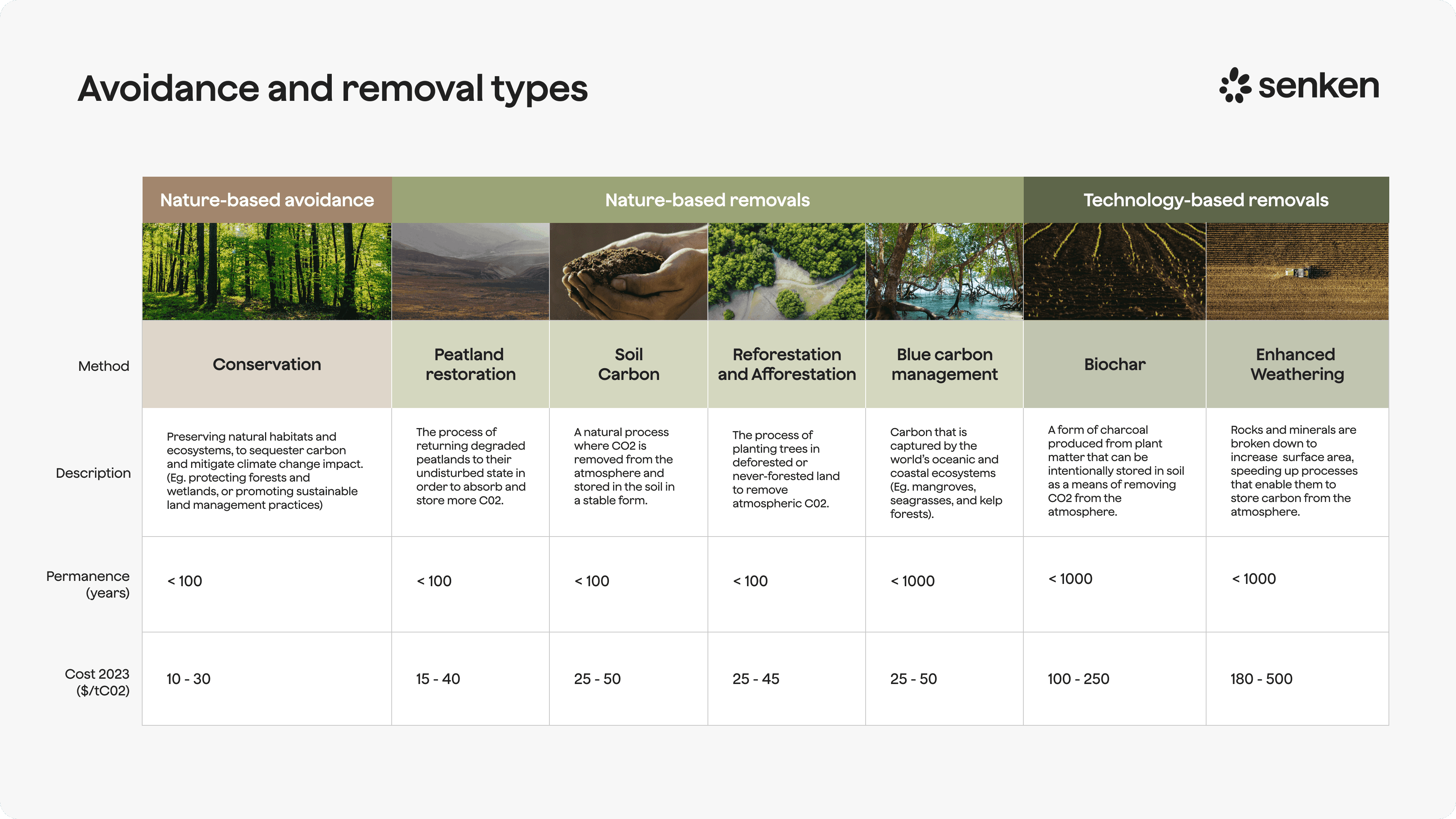
Task: Click the cost value 25 - 45
Action: pyautogui.click(x=756, y=678)
